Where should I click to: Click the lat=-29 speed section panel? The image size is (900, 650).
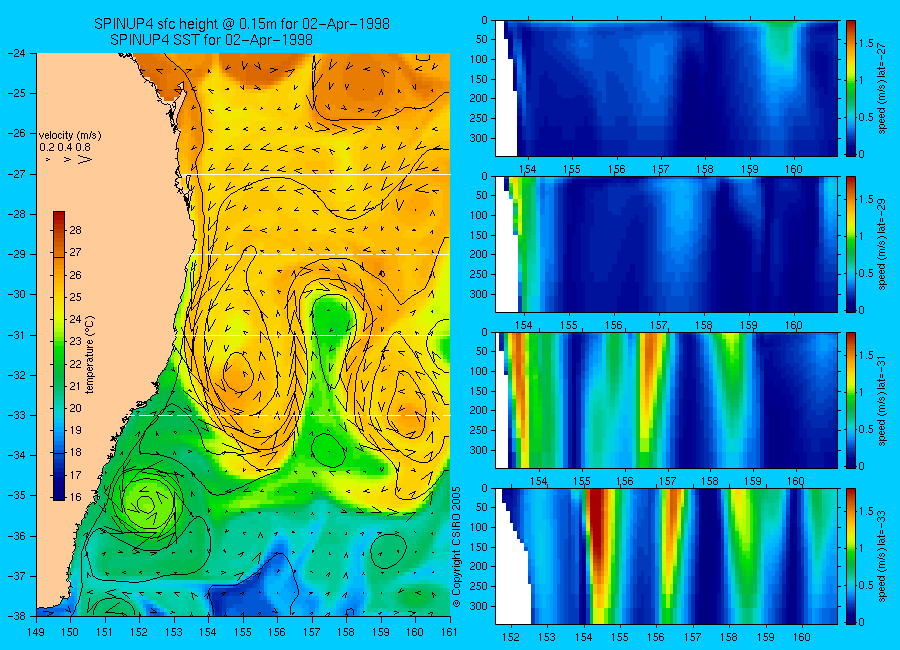[x=666, y=245]
